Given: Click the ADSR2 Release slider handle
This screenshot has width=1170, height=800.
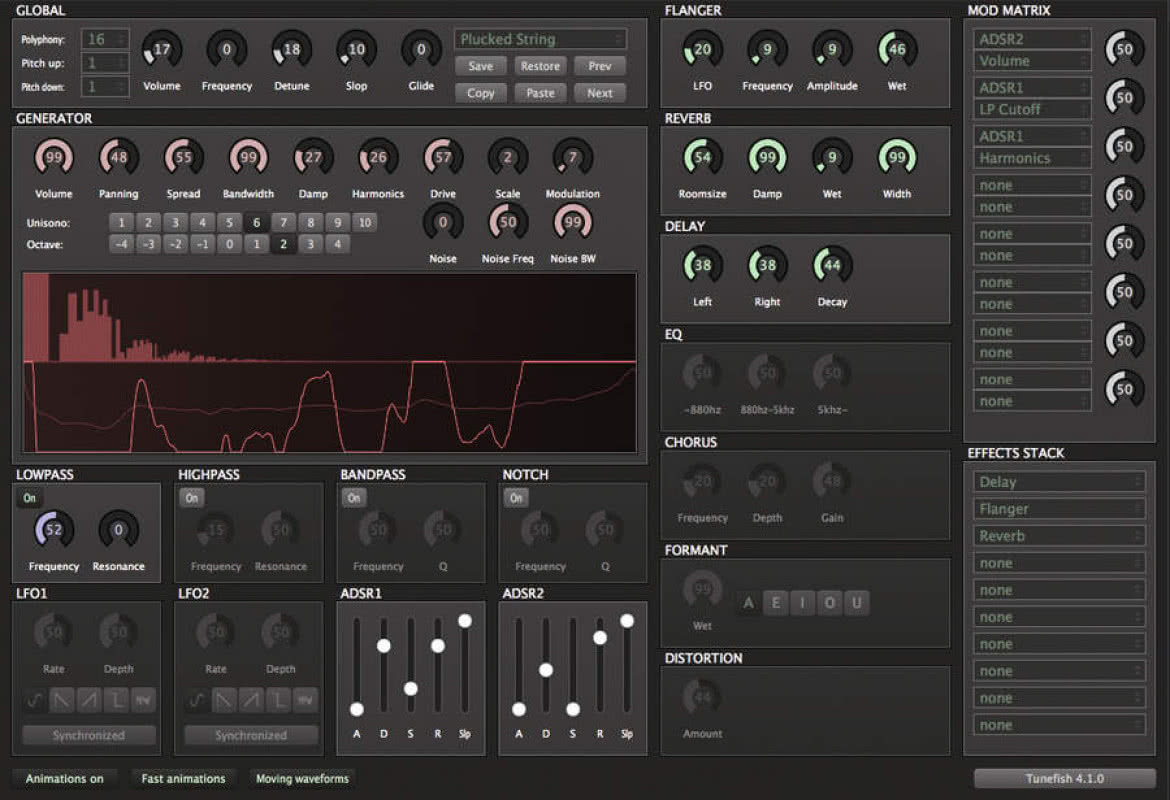Looking at the screenshot, I should 600,637.
